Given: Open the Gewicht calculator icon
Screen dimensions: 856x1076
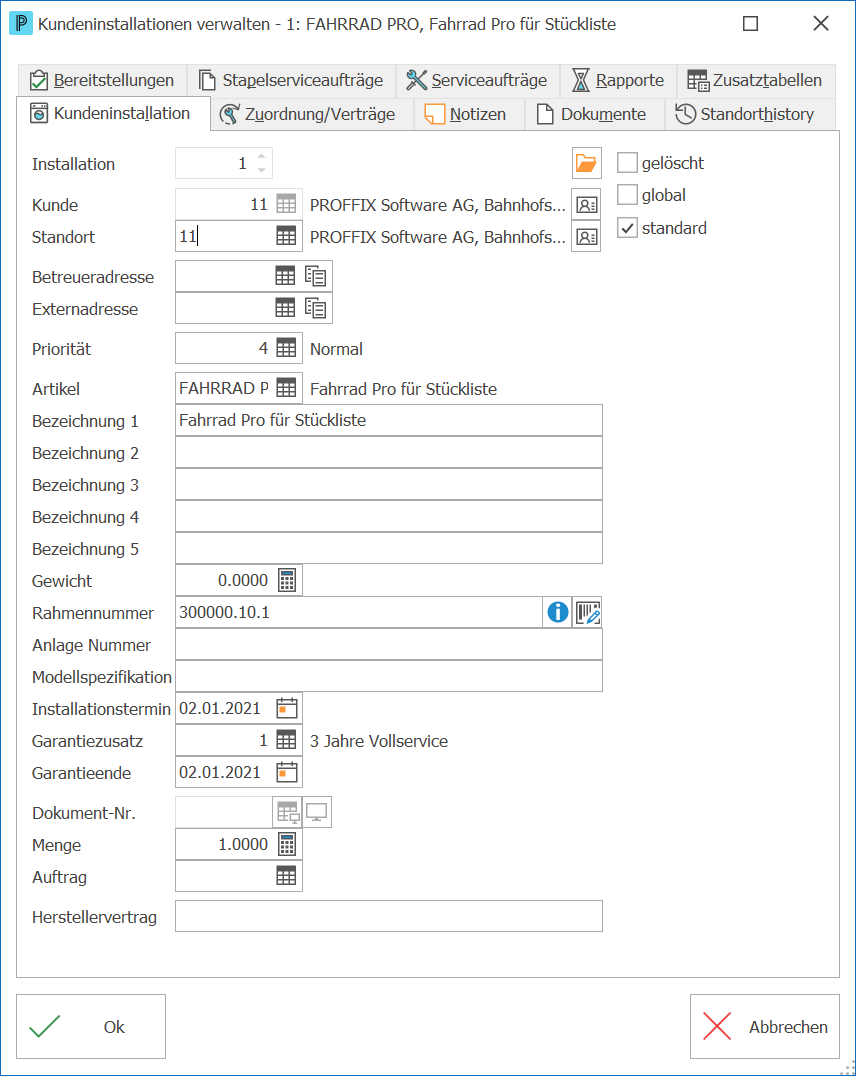Looking at the screenshot, I should pyautogui.click(x=287, y=581).
